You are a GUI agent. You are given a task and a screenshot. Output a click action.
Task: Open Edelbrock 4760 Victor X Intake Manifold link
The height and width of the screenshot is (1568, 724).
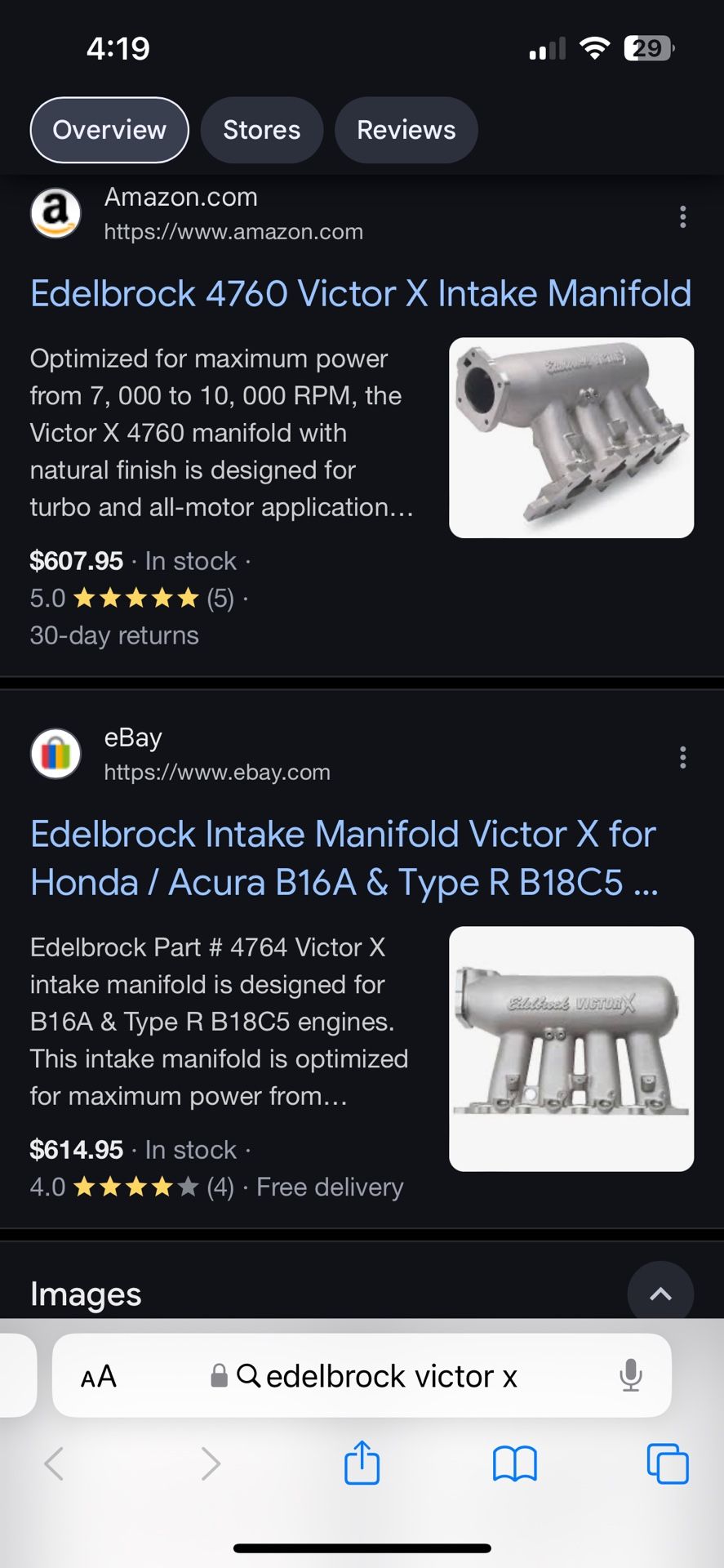pyautogui.click(x=361, y=293)
